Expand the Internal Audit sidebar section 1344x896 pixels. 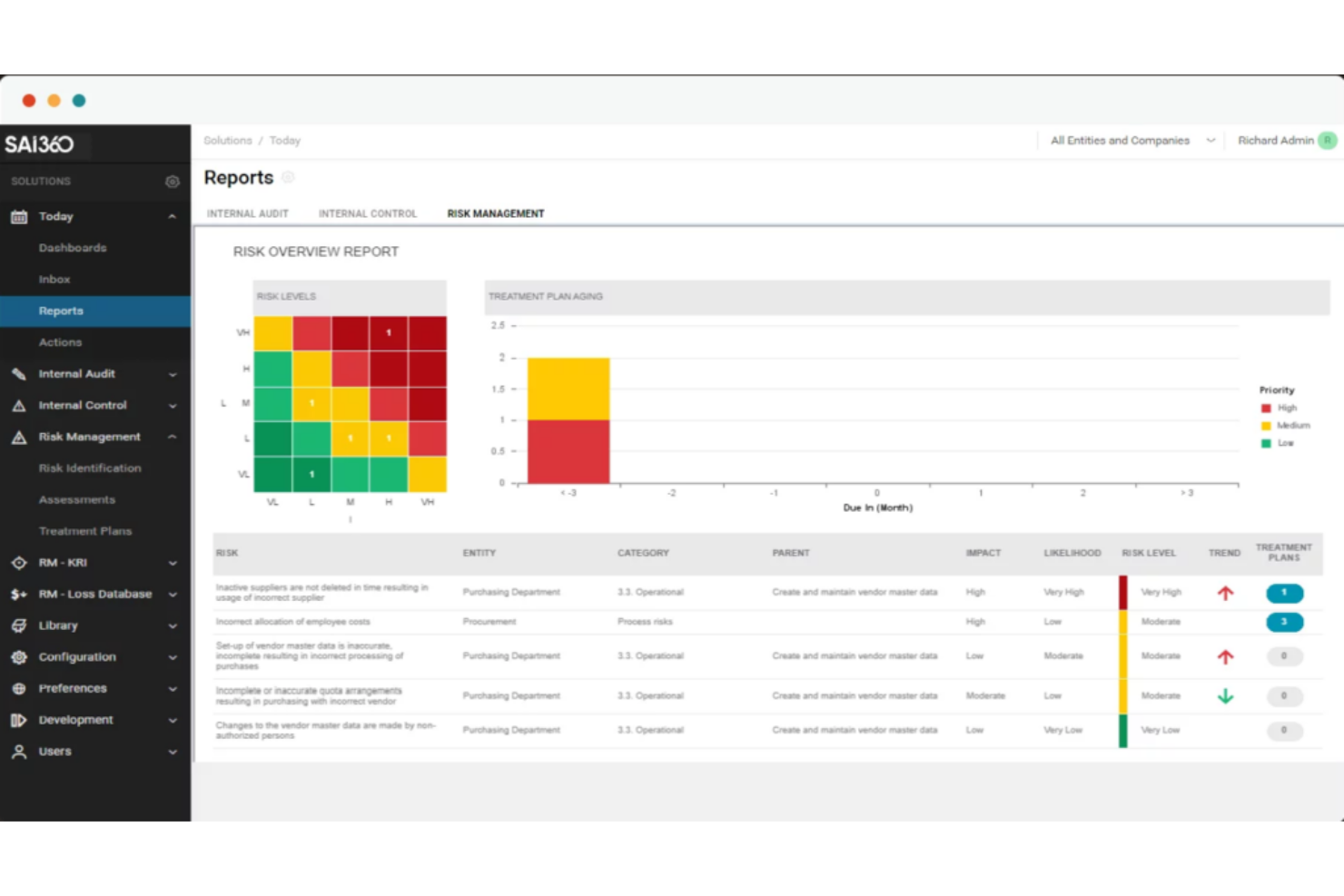click(x=172, y=373)
